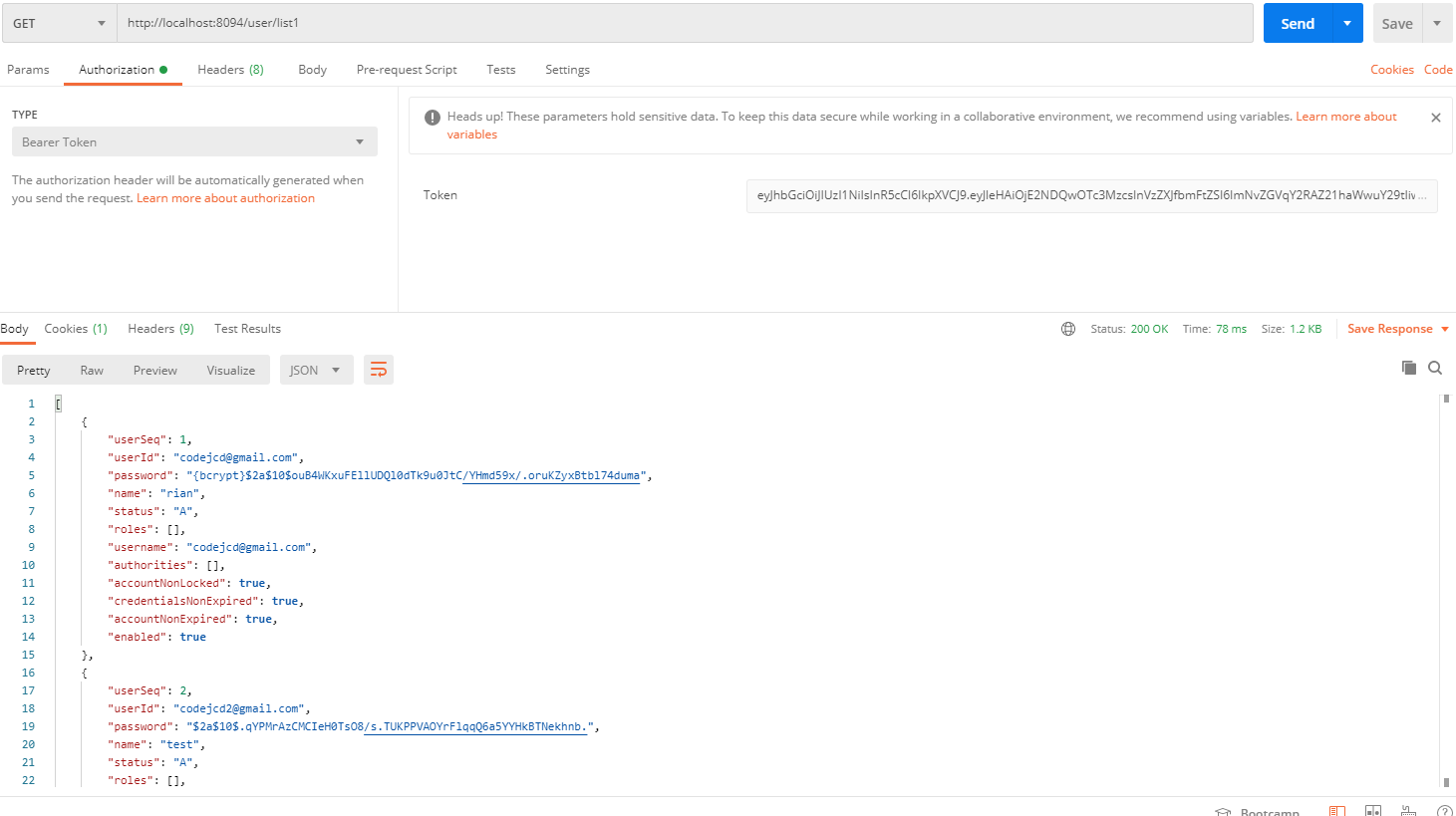
Task: Send the request
Action: pyautogui.click(x=1298, y=23)
